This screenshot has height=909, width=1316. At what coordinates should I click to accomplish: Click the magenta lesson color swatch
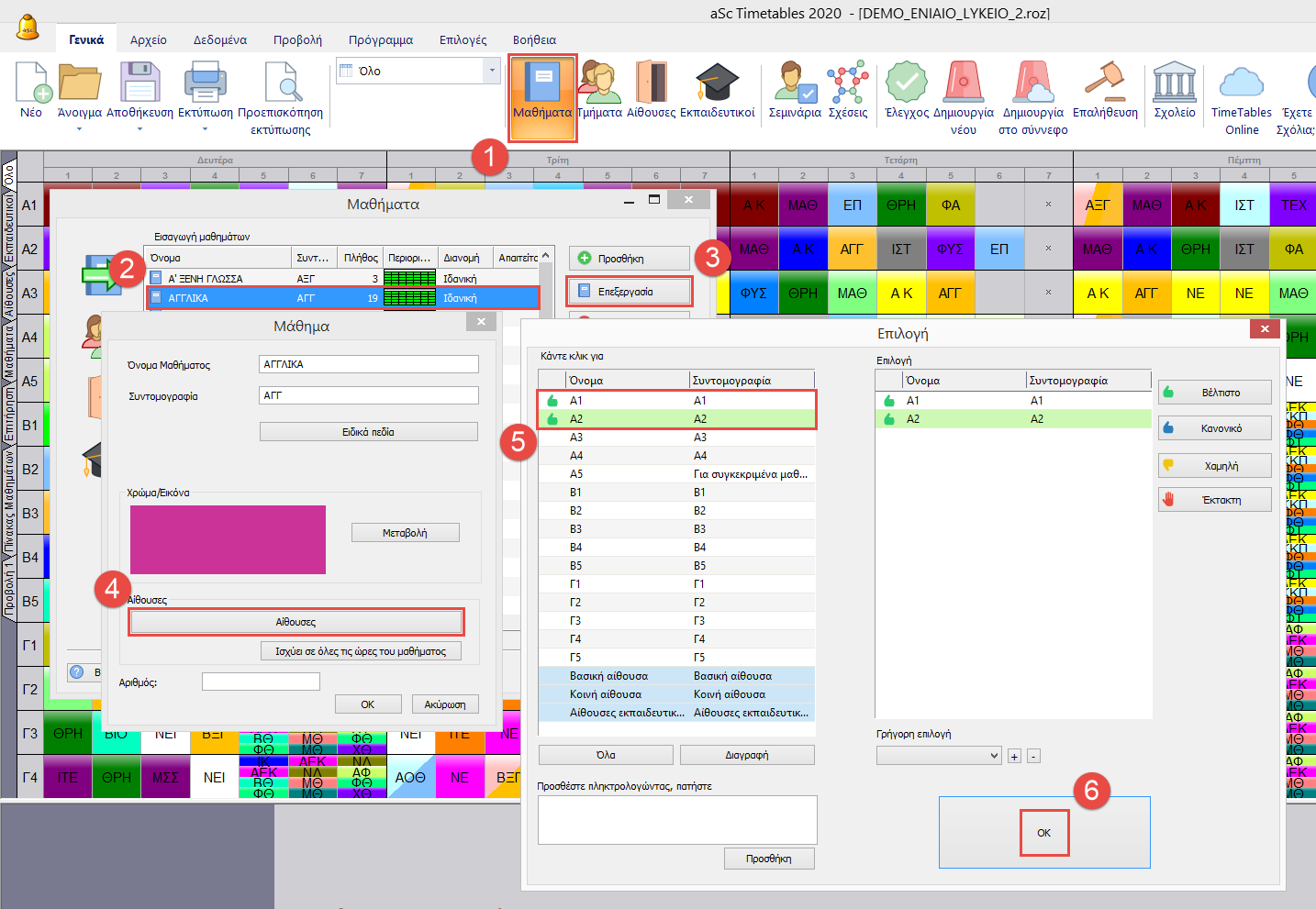[x=228, y=539]
